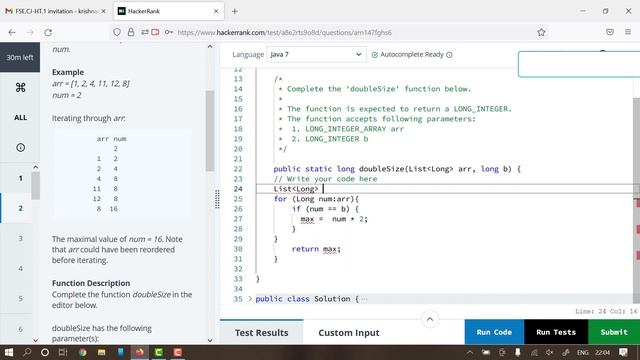Screen dimensions: 640x360
Task: Switch to the Custom Input tab
Action: (349, 333)
